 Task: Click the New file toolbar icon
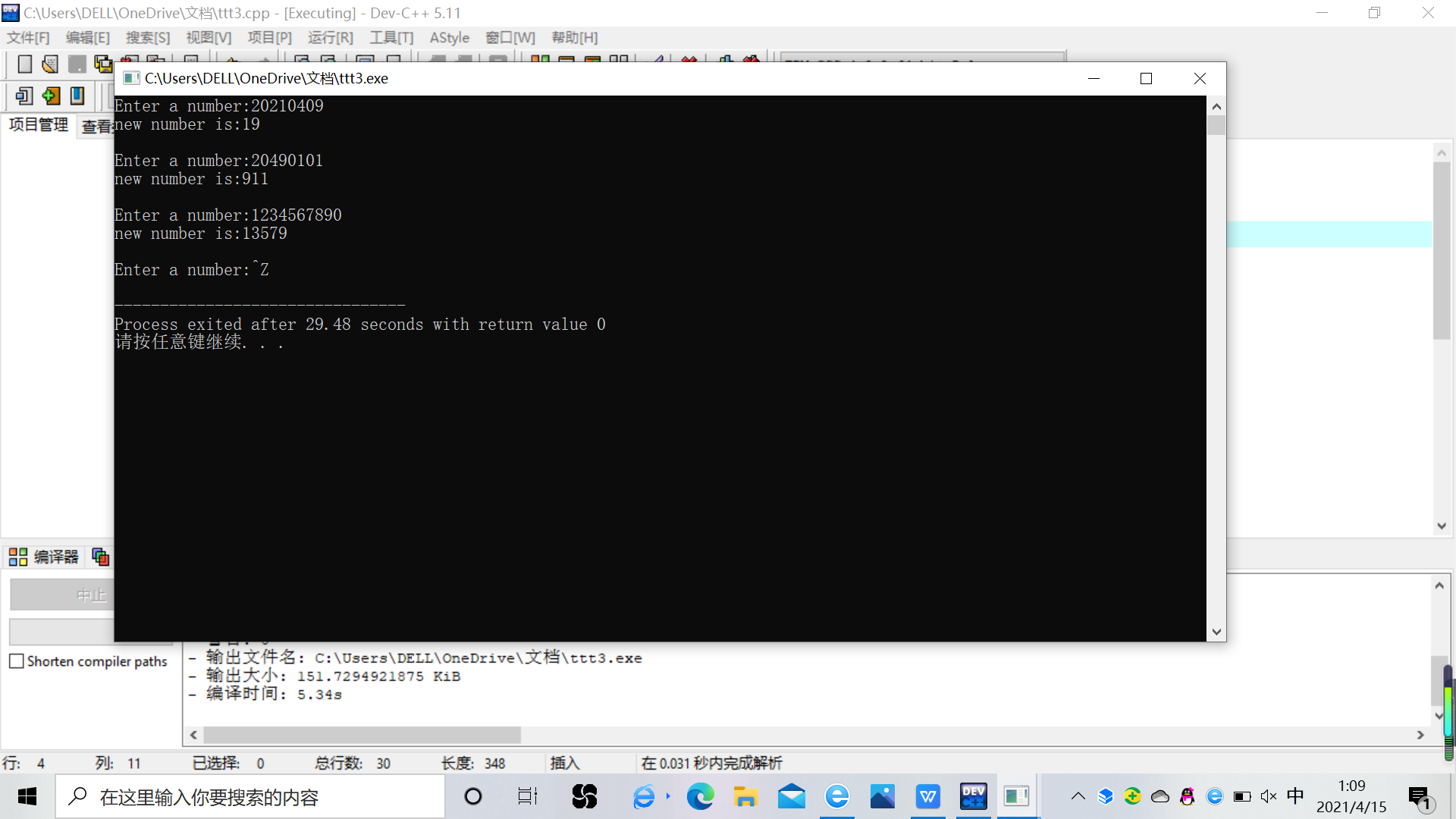pyautogui.click(x=24, y=64)
